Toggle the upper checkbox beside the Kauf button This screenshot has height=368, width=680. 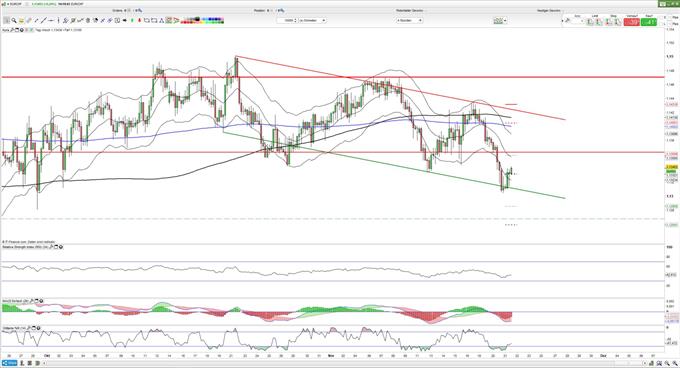(x=661, y=18)
